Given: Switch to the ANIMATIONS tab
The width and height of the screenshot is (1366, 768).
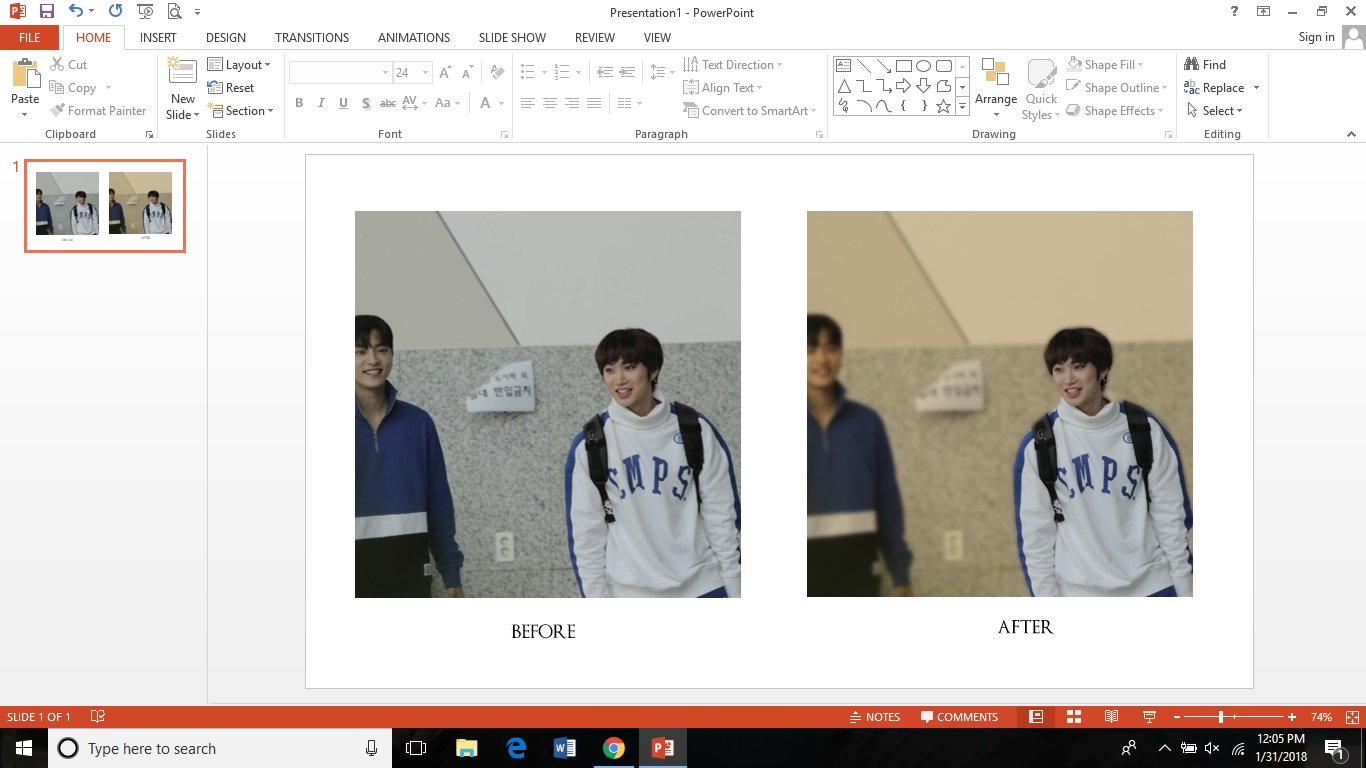Looking at the screenshot, I should coord(414,37).
